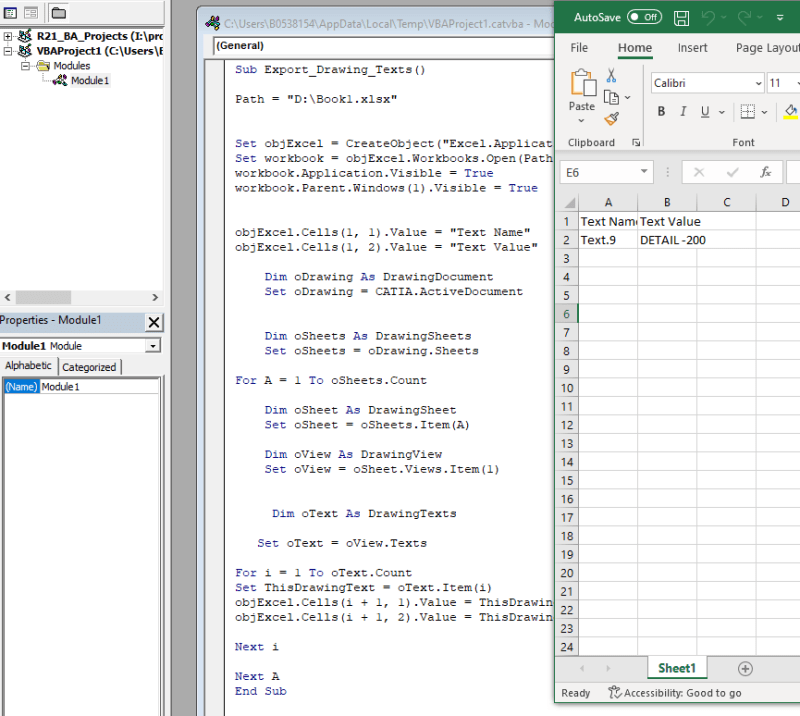Open the Paste options arrow below Paste
800x716 pixels.
[581, 121]
